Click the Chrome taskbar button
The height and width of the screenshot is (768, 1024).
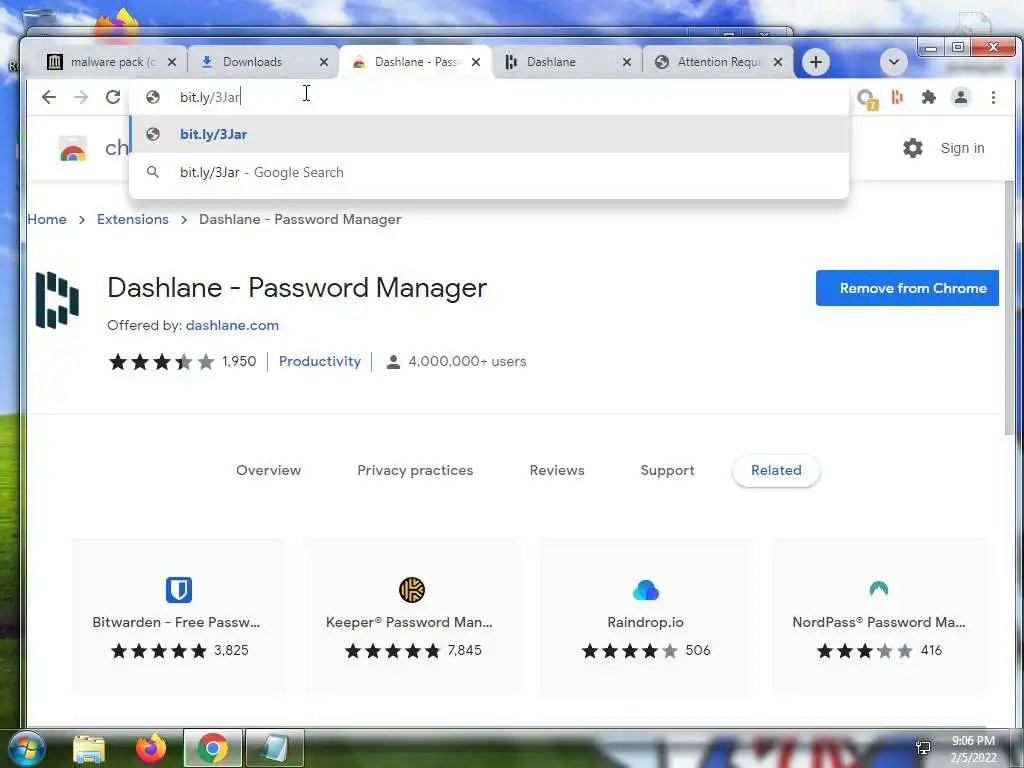pyautogui.click(x=213, y=748)
